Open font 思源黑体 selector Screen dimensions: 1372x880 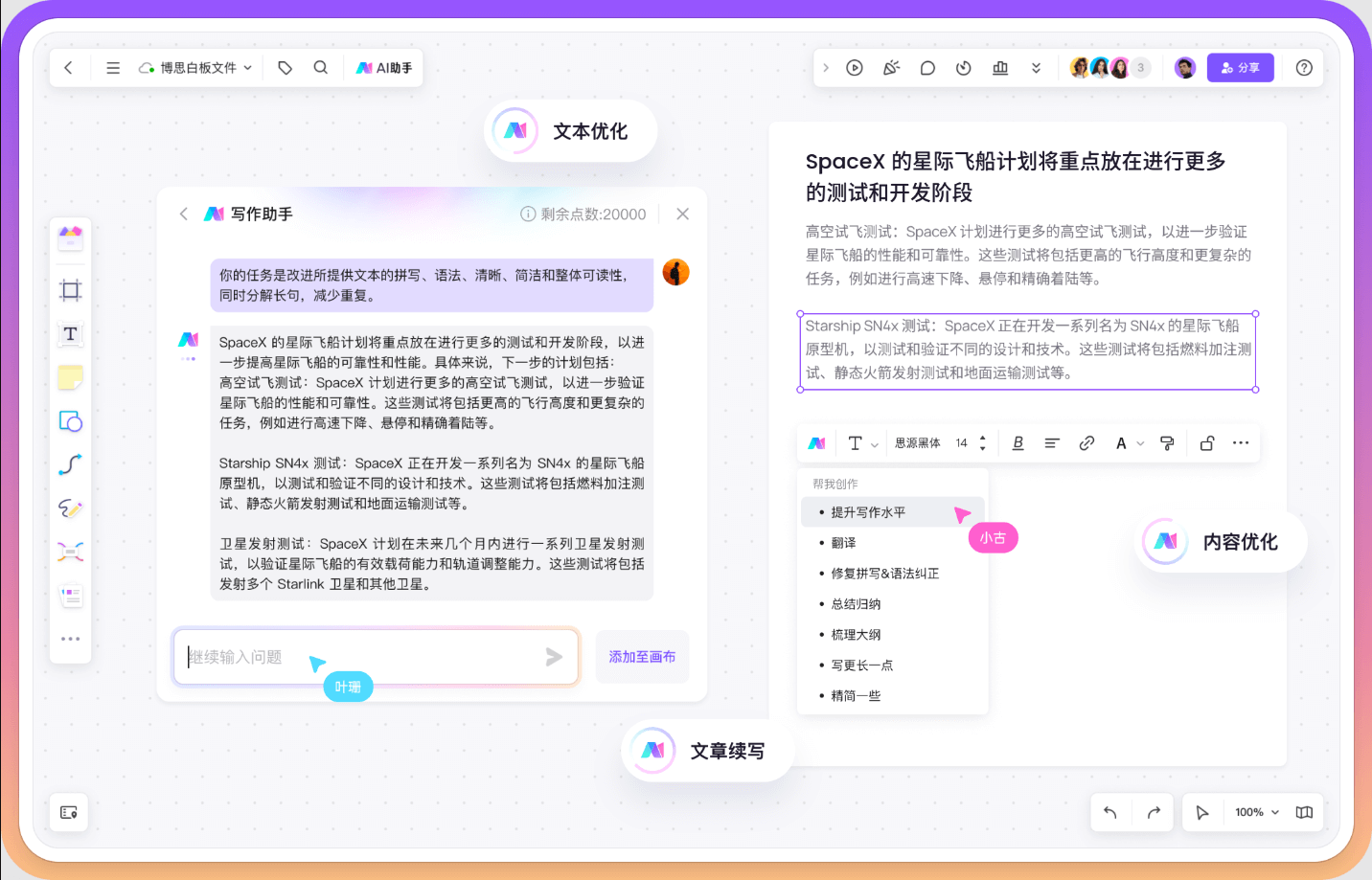click(918, 443)
